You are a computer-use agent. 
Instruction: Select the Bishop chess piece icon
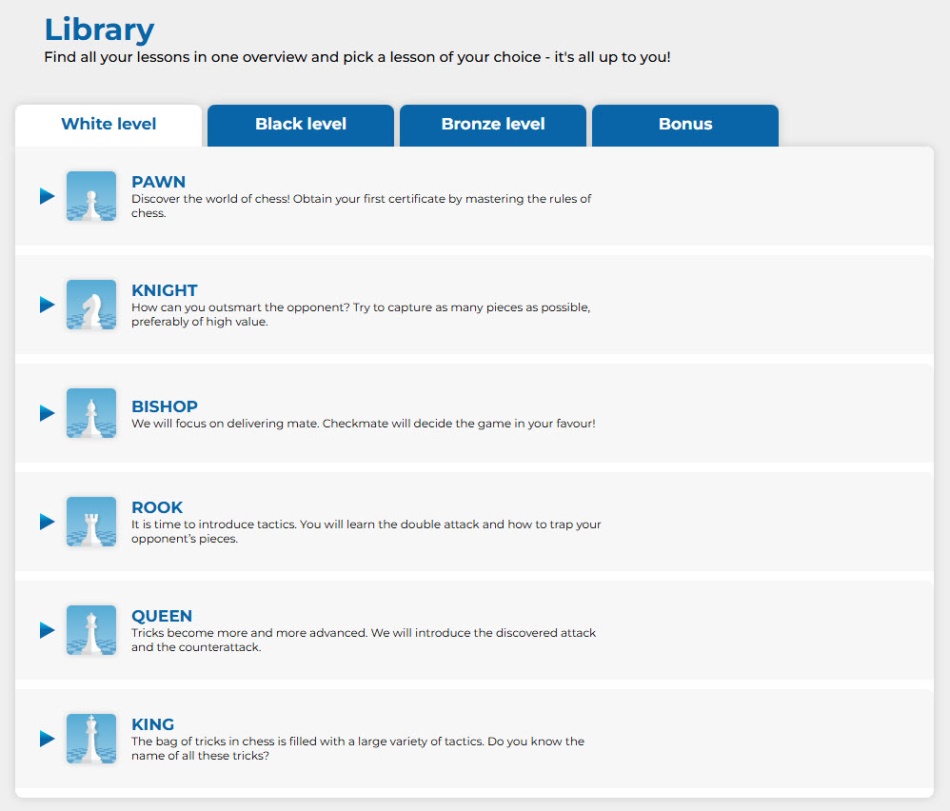click(91, 413)
